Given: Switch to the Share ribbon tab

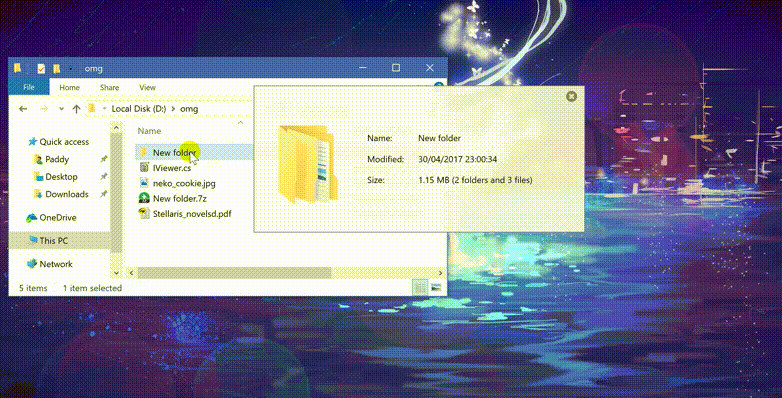Looking at the screenshot, I should click(109, 87).
